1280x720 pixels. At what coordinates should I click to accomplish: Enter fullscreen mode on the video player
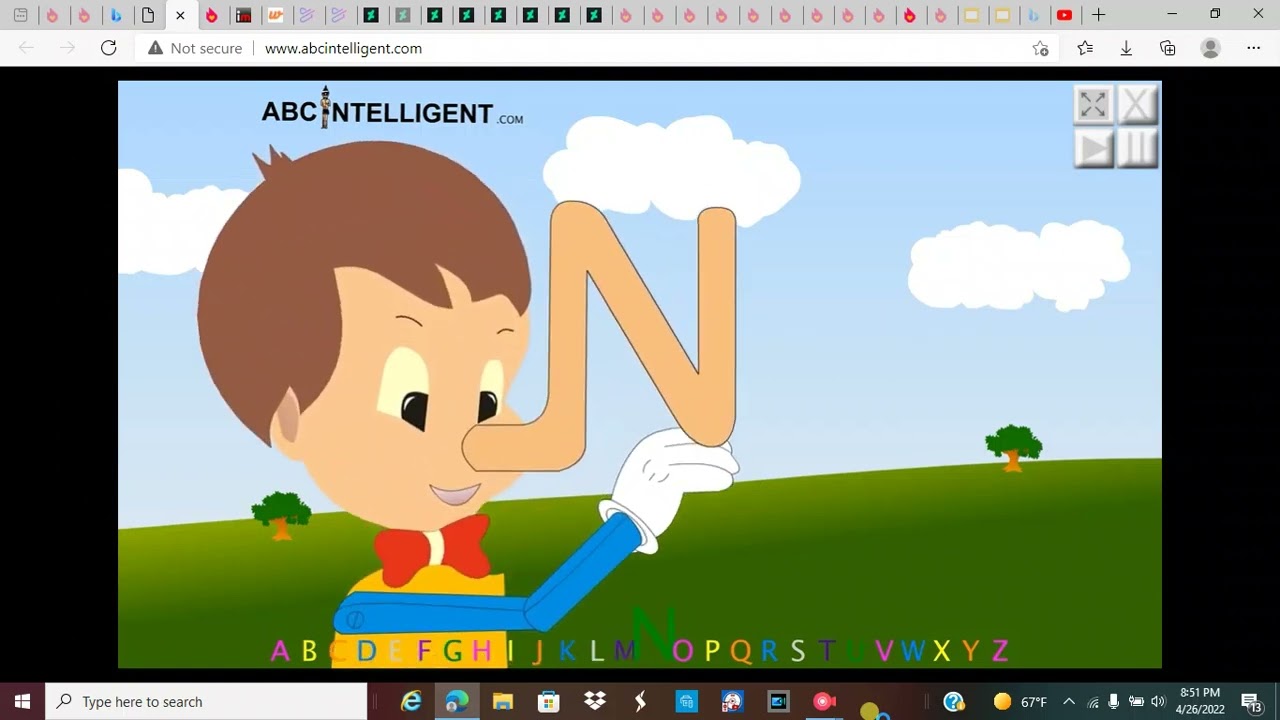[x=1093, y=104]
